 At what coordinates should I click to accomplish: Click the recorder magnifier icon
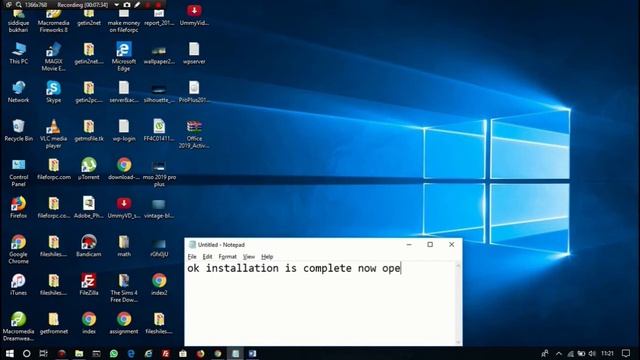(19, 5)
